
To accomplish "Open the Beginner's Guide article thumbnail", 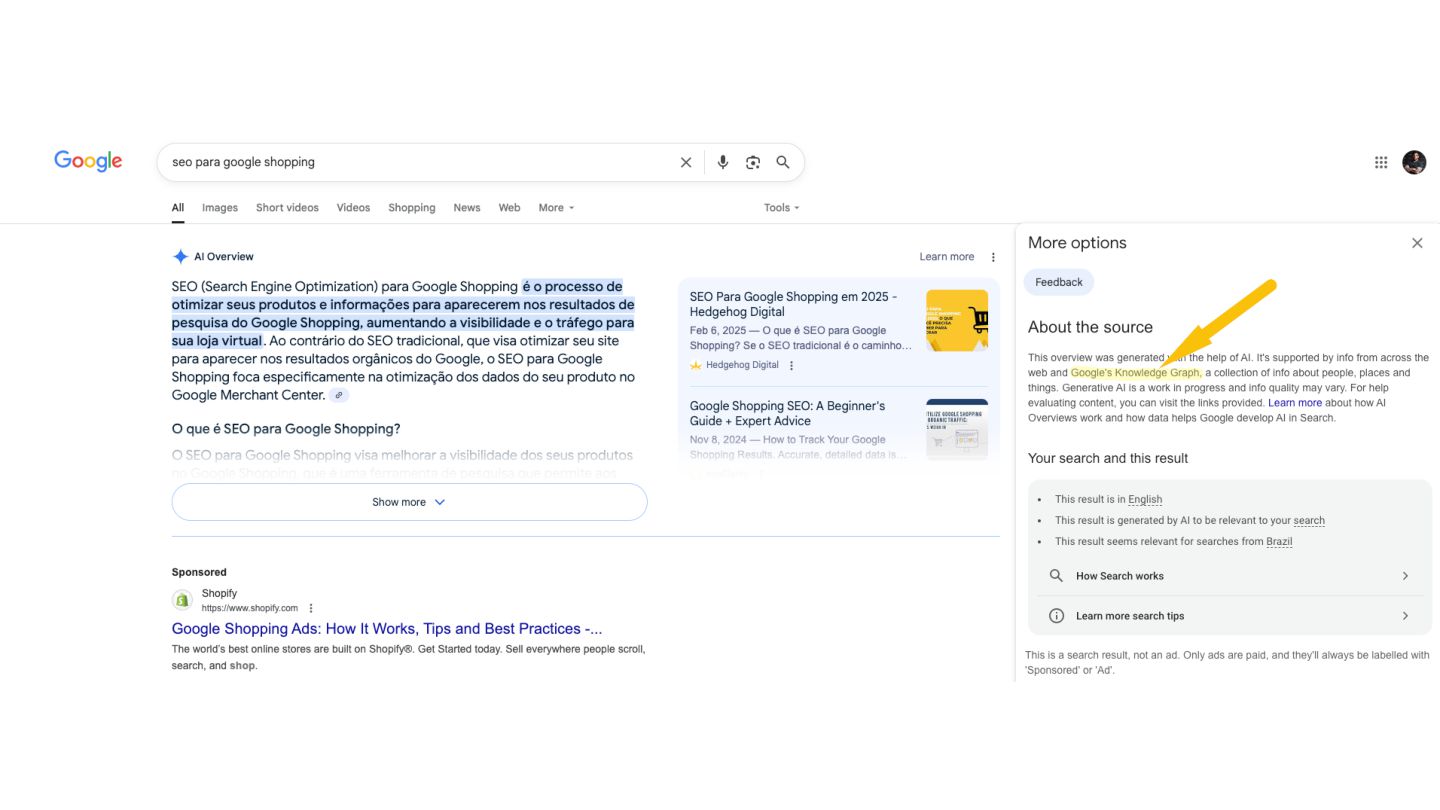I will [957, 429].
